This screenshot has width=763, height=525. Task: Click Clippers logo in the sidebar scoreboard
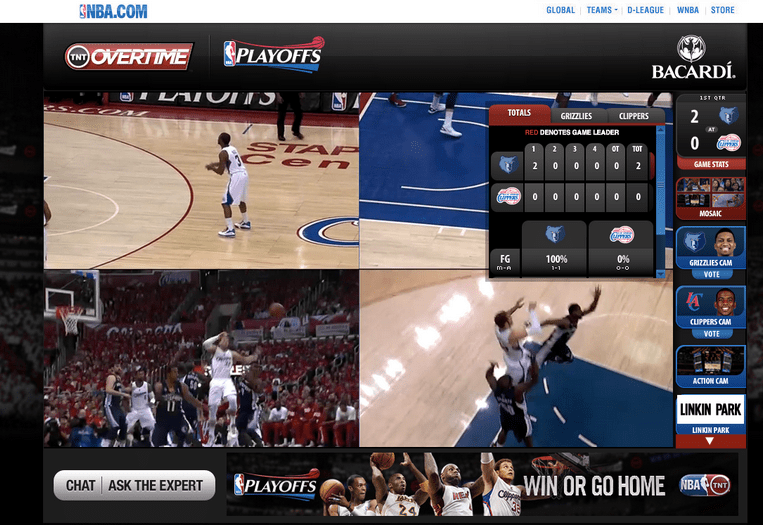tap(728, 143)
